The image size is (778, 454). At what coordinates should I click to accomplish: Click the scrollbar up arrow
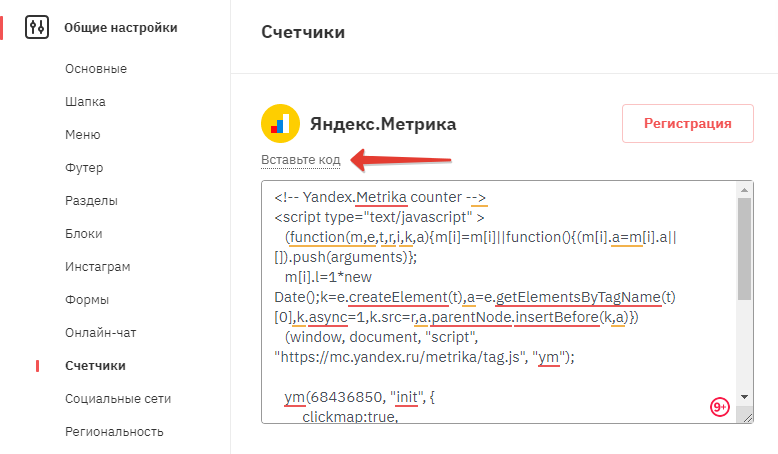pos(744,190)
